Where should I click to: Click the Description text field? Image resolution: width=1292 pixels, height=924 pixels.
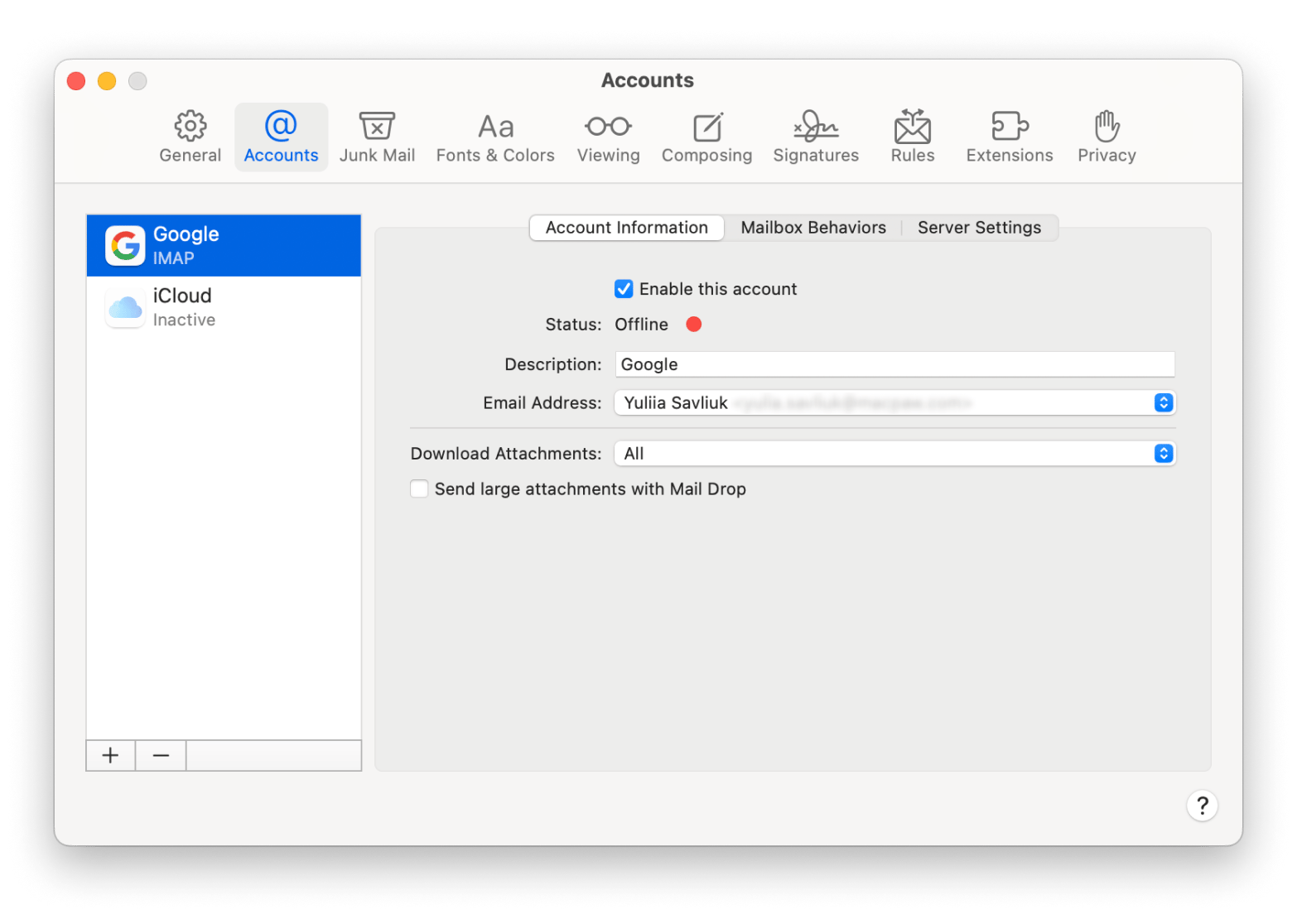coord(894,364)
